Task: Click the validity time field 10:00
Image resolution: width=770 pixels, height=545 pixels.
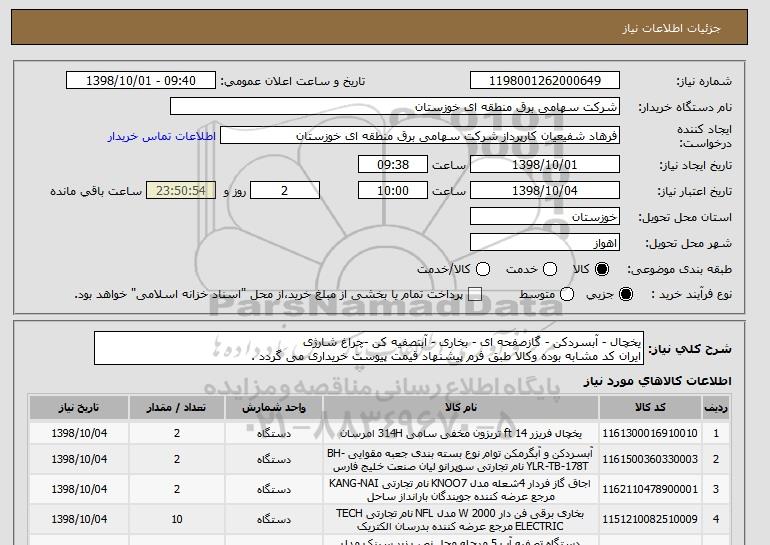Action: click(393, 191)
